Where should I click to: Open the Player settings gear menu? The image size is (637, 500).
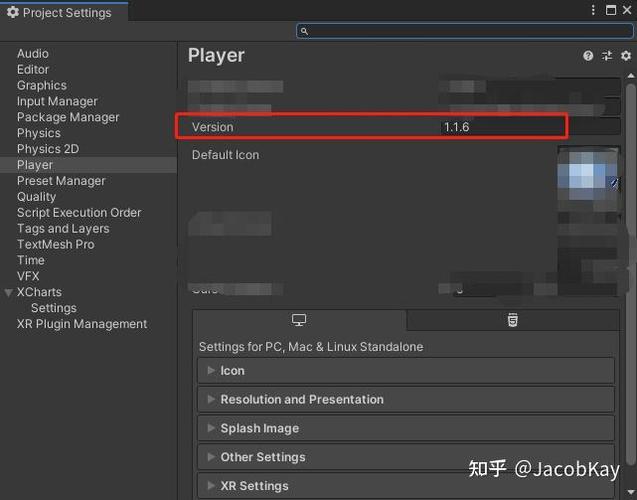pos(626,56)
